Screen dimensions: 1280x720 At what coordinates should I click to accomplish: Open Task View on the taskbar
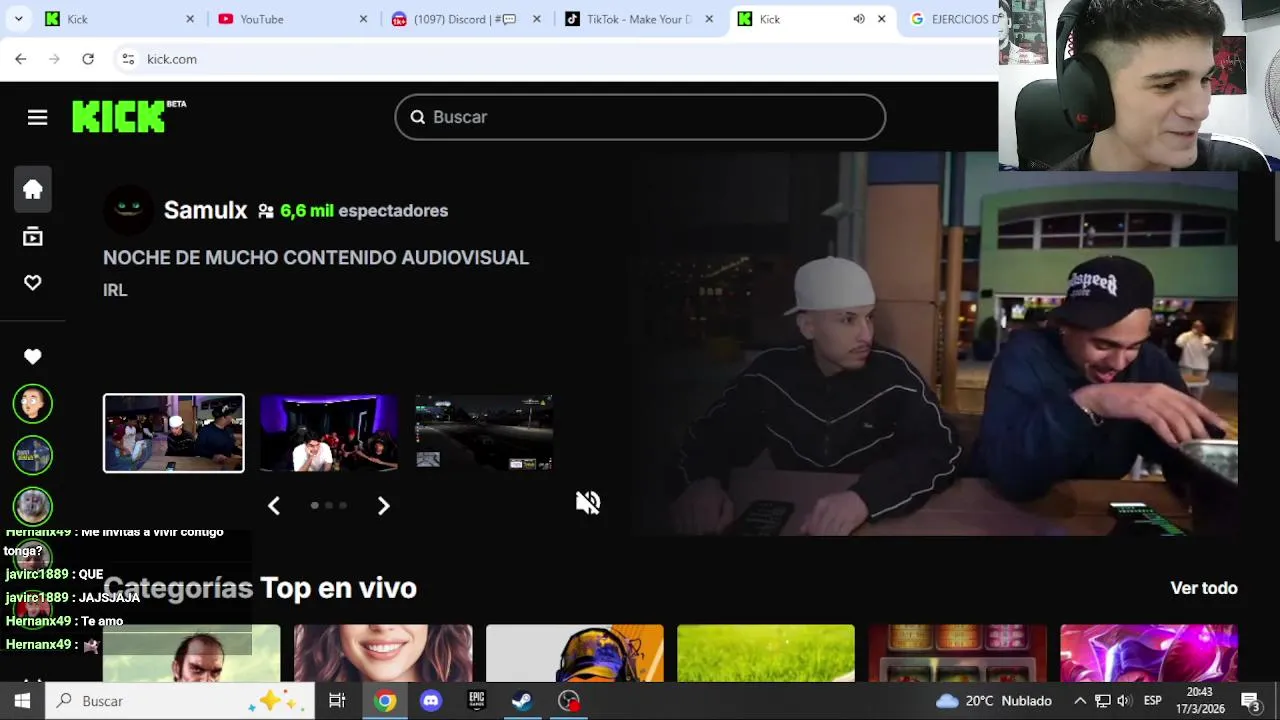click(x=337, y=701)
